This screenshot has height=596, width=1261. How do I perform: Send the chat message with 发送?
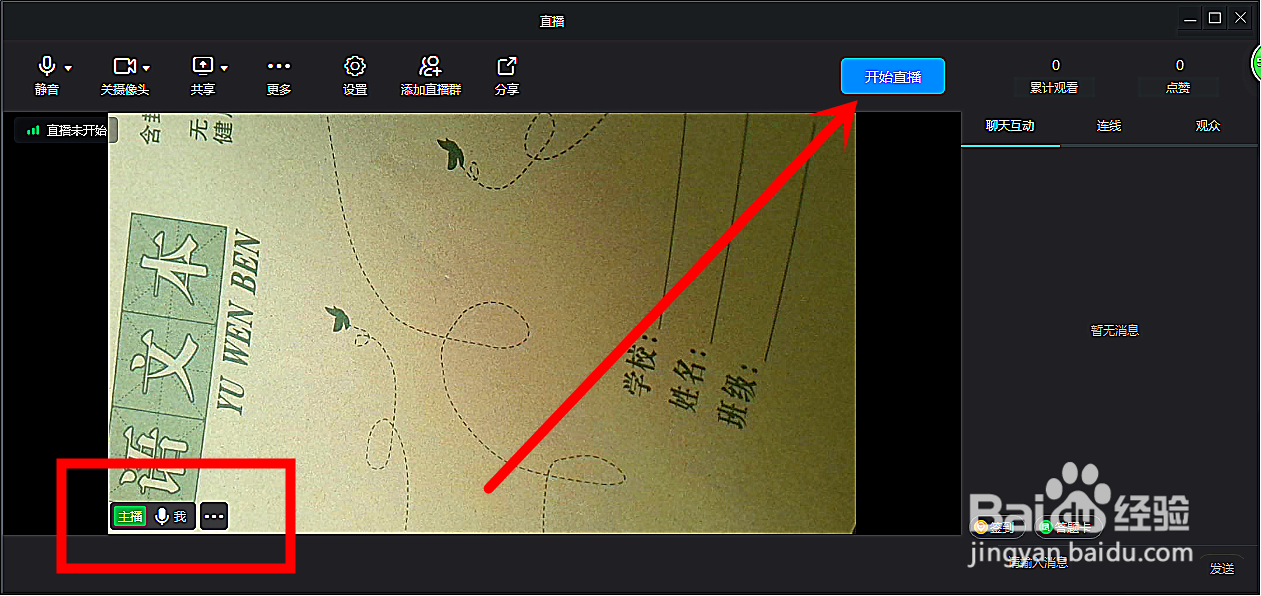pyautogui.click(x=1222, y=568)
